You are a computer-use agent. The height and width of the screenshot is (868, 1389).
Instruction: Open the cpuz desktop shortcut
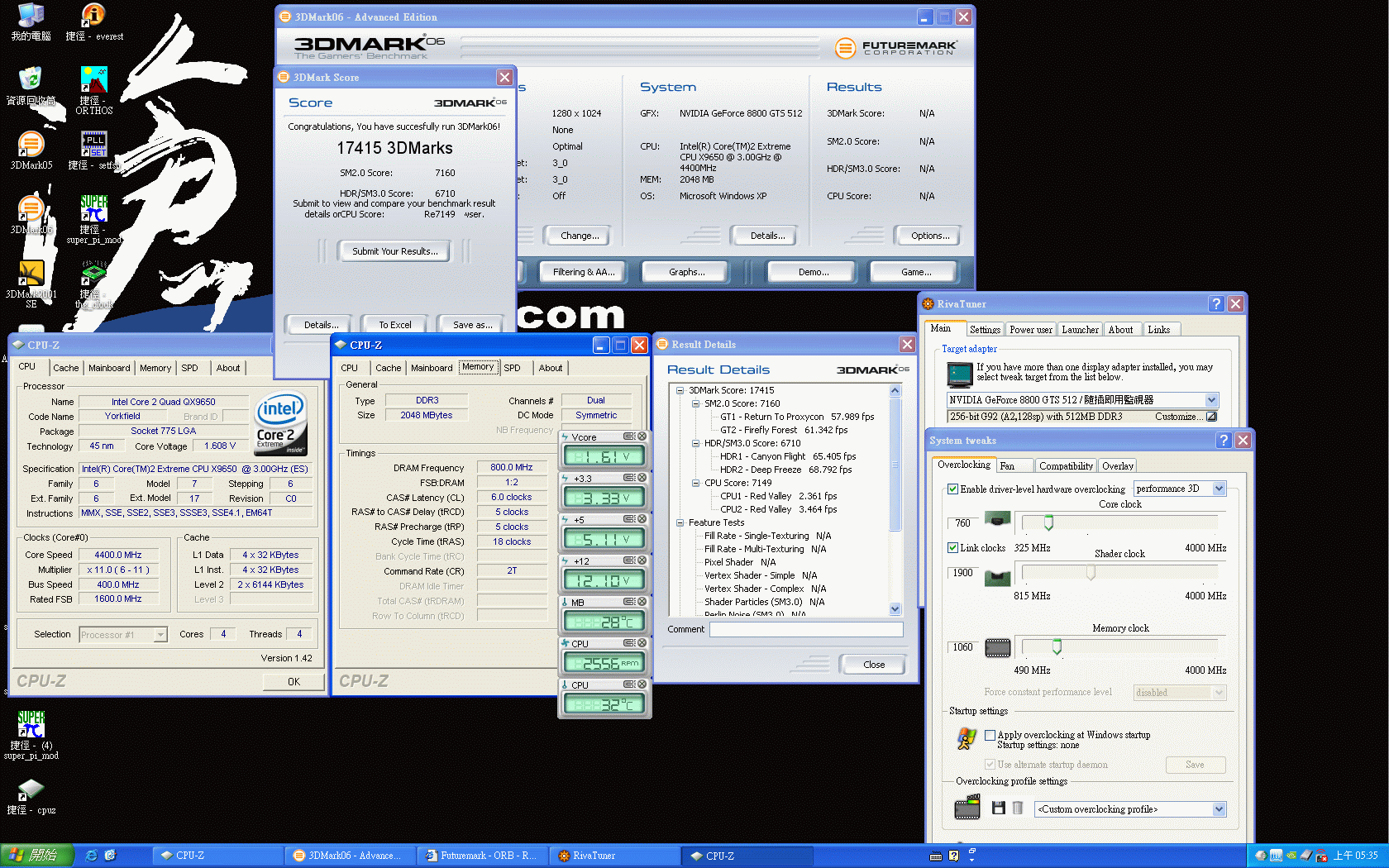(x=31, y=797)
